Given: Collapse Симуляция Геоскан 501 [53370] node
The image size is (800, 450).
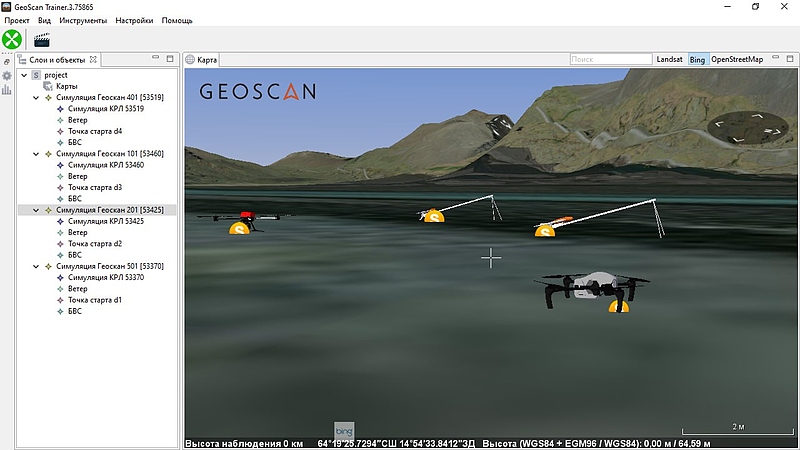Looking at the screenshot, I should tap(36, 266).
